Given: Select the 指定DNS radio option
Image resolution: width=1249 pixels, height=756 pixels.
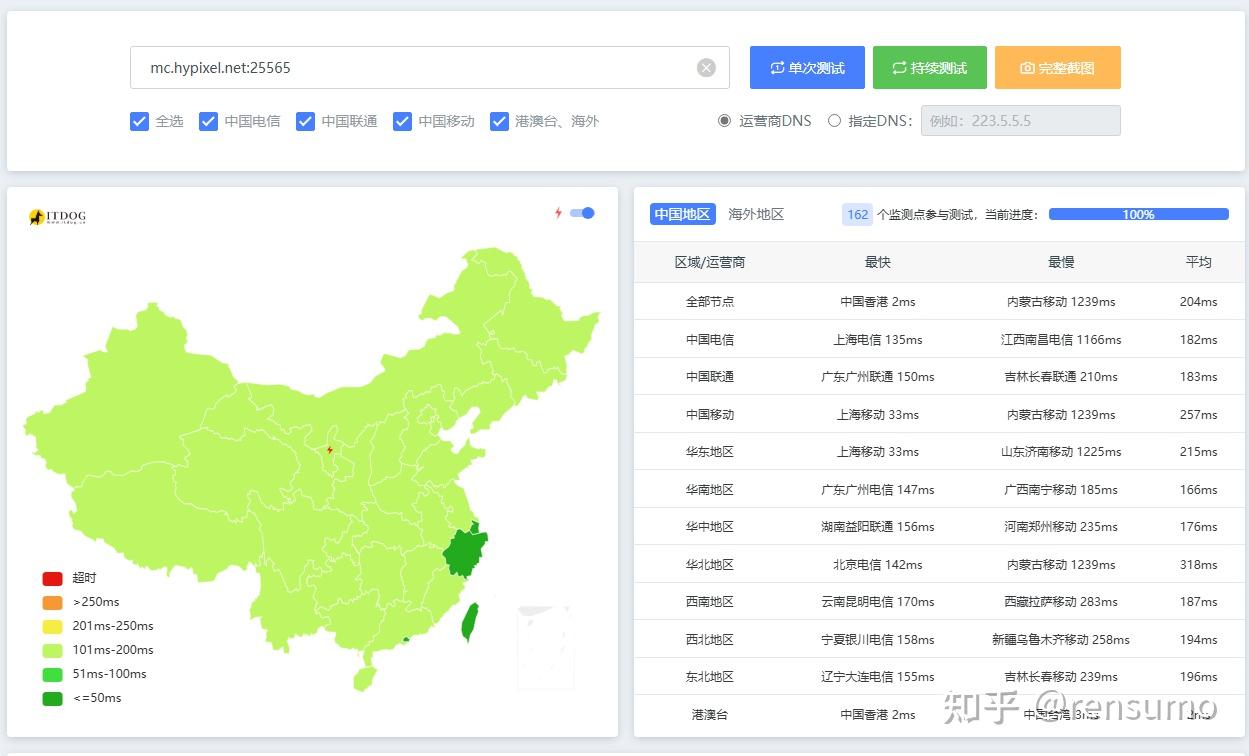Looking at the screenshot, I should coord(834,121).
